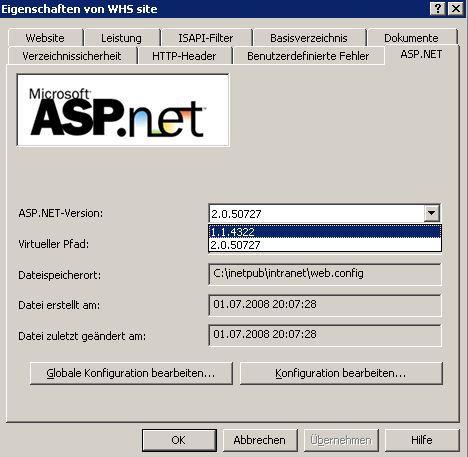Choose version 2.0.50727 from the list
This screenshot has height=457, width=468.
pos(325,245)
